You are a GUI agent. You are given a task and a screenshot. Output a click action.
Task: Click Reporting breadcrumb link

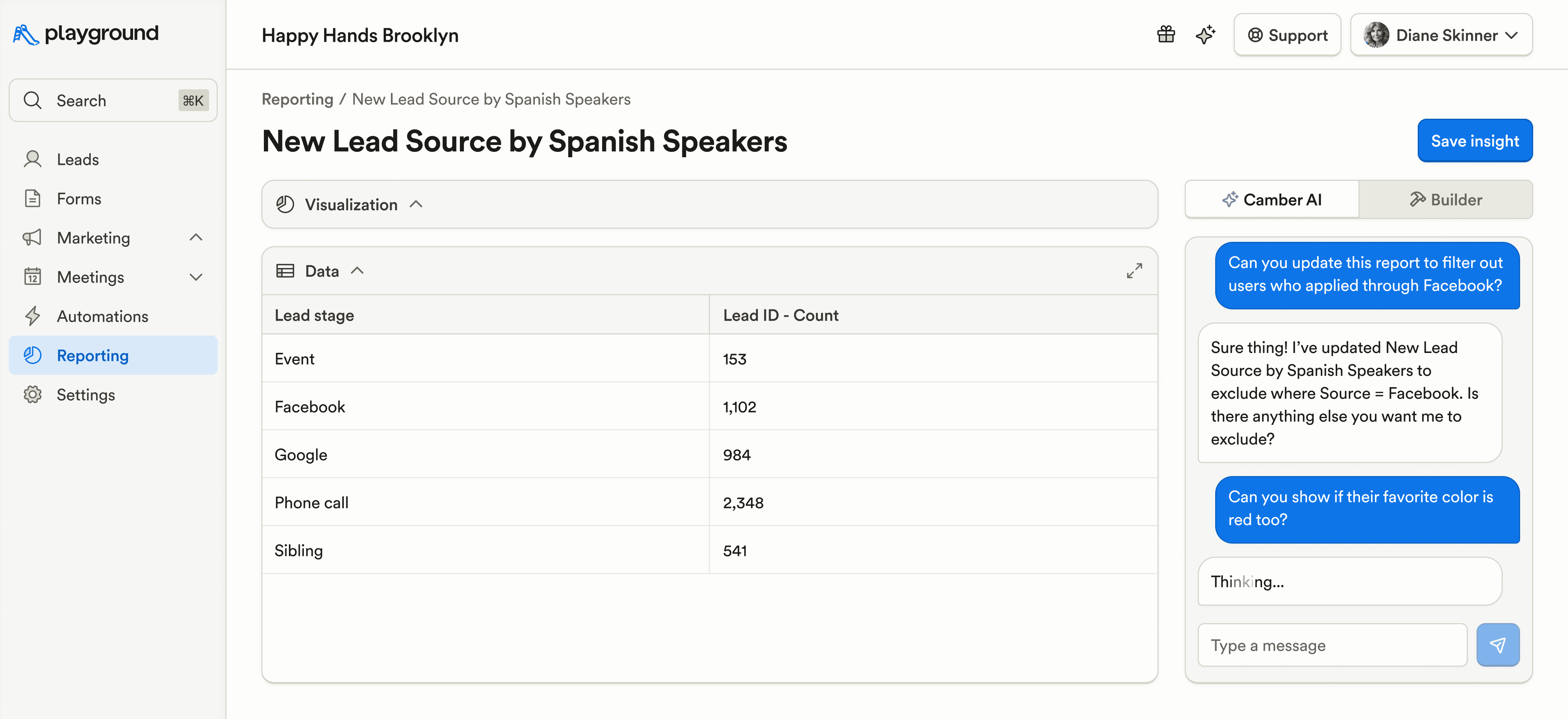(x=297, y=99)
